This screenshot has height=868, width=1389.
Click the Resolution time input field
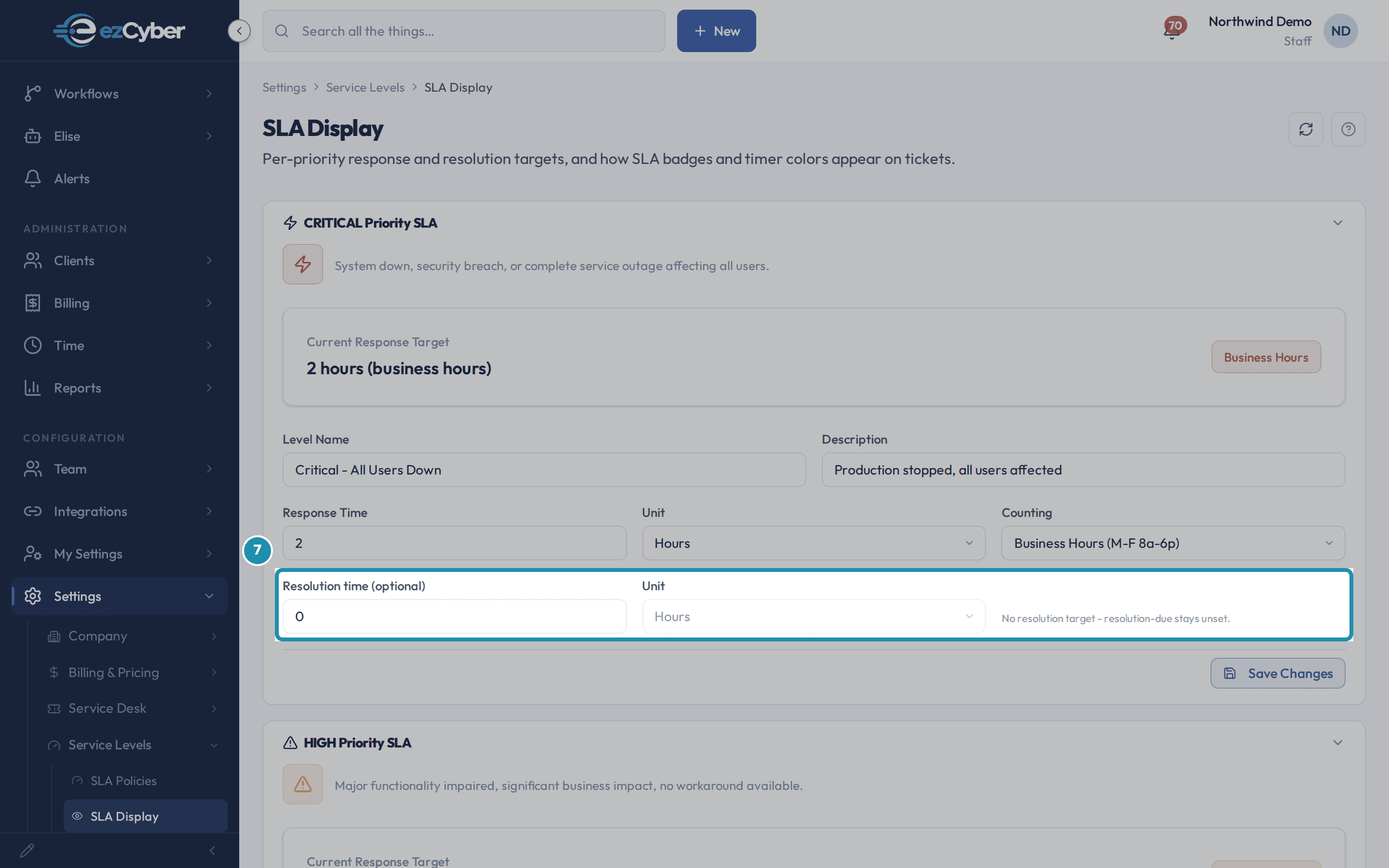coord(454,617)
